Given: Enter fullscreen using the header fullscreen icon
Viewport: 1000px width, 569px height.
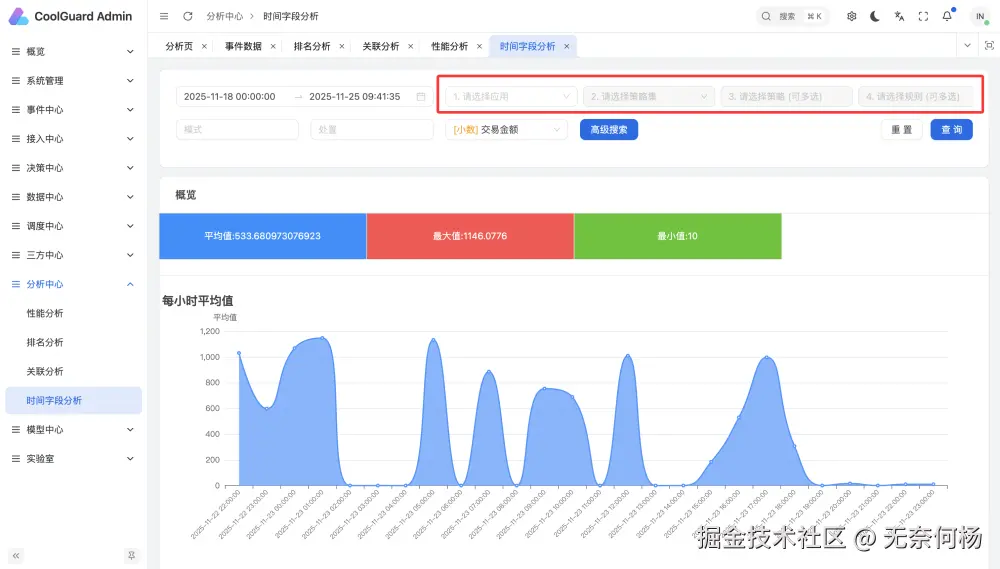Looking at the screenshot, I should tap(923, 16).
